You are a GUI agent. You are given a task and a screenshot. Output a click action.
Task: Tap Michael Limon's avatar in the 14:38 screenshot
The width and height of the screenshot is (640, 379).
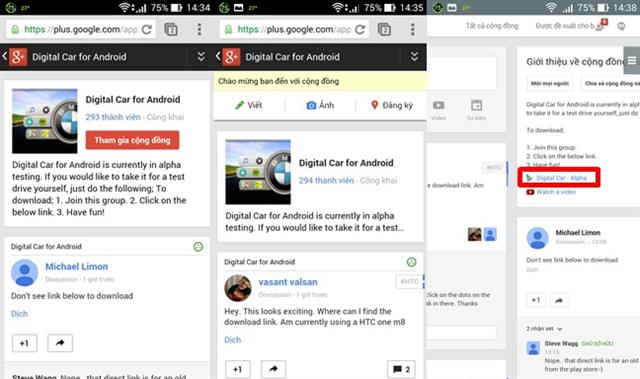coord(538,238)
